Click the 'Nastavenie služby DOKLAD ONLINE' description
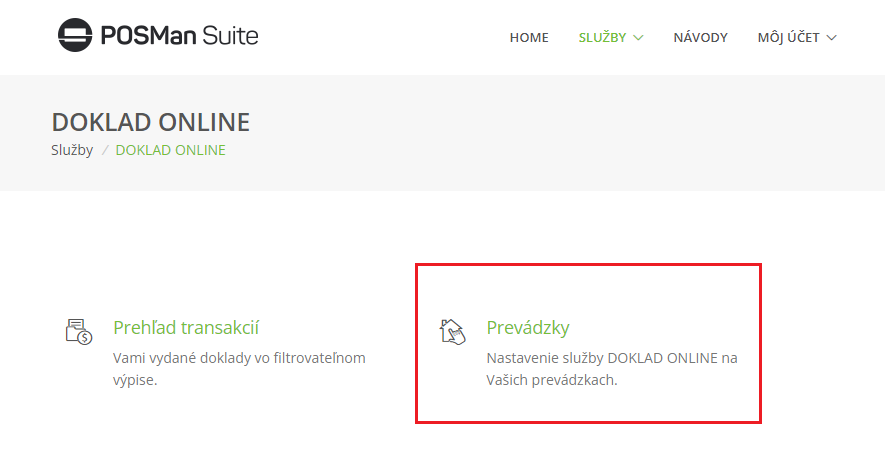Screen dimensions: 885x469 point(612,369)
